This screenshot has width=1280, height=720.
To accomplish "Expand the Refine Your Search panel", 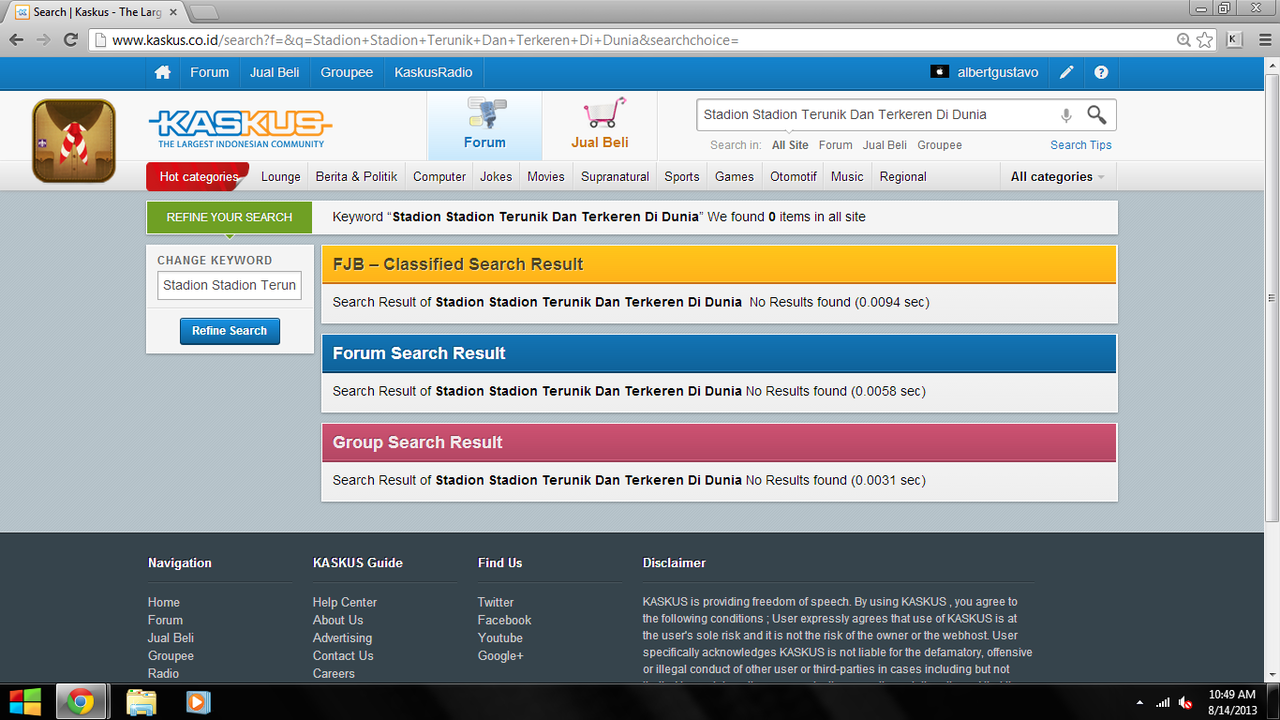I will point(230,217).
